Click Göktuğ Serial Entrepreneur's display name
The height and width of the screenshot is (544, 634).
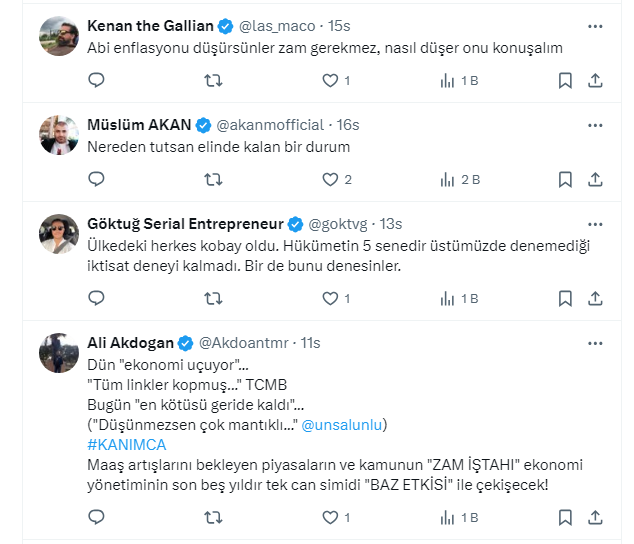click(x=185, y=223)
